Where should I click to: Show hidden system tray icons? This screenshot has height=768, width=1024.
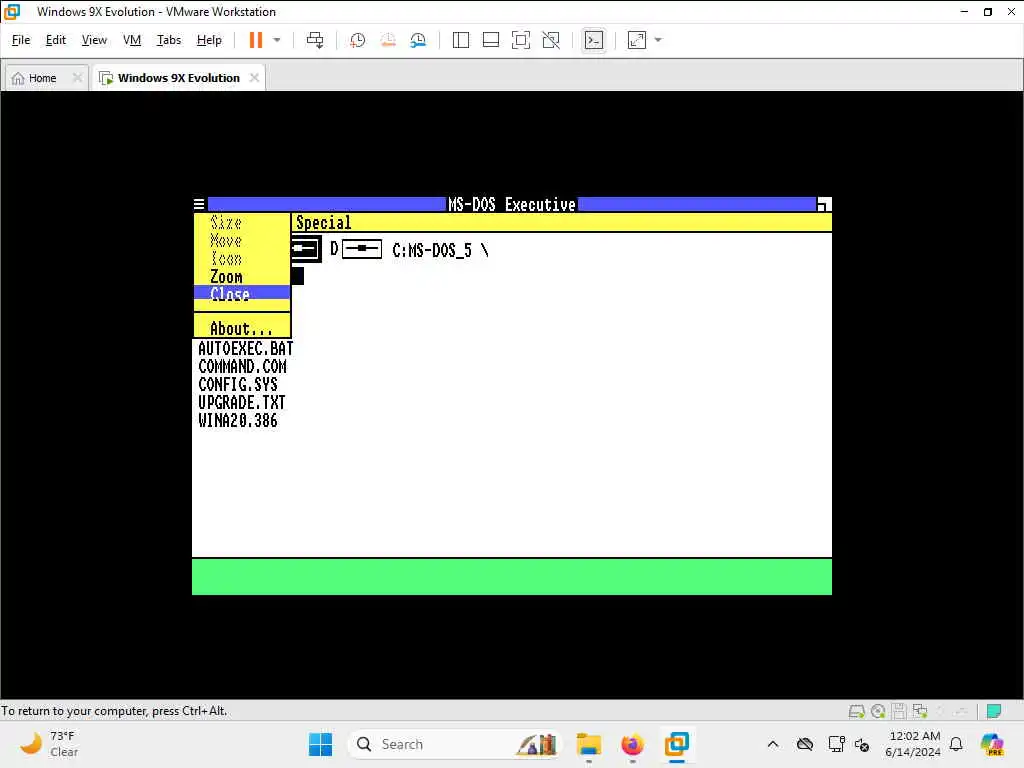(x=773, y=744)
